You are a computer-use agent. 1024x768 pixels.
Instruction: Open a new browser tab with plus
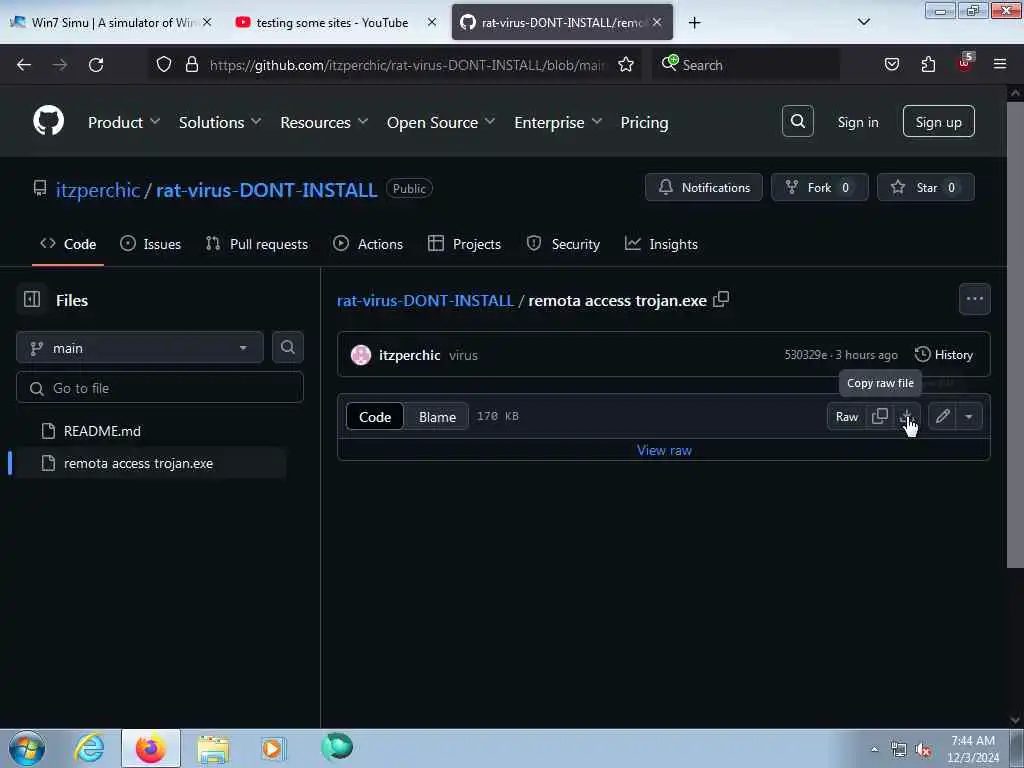694,23
